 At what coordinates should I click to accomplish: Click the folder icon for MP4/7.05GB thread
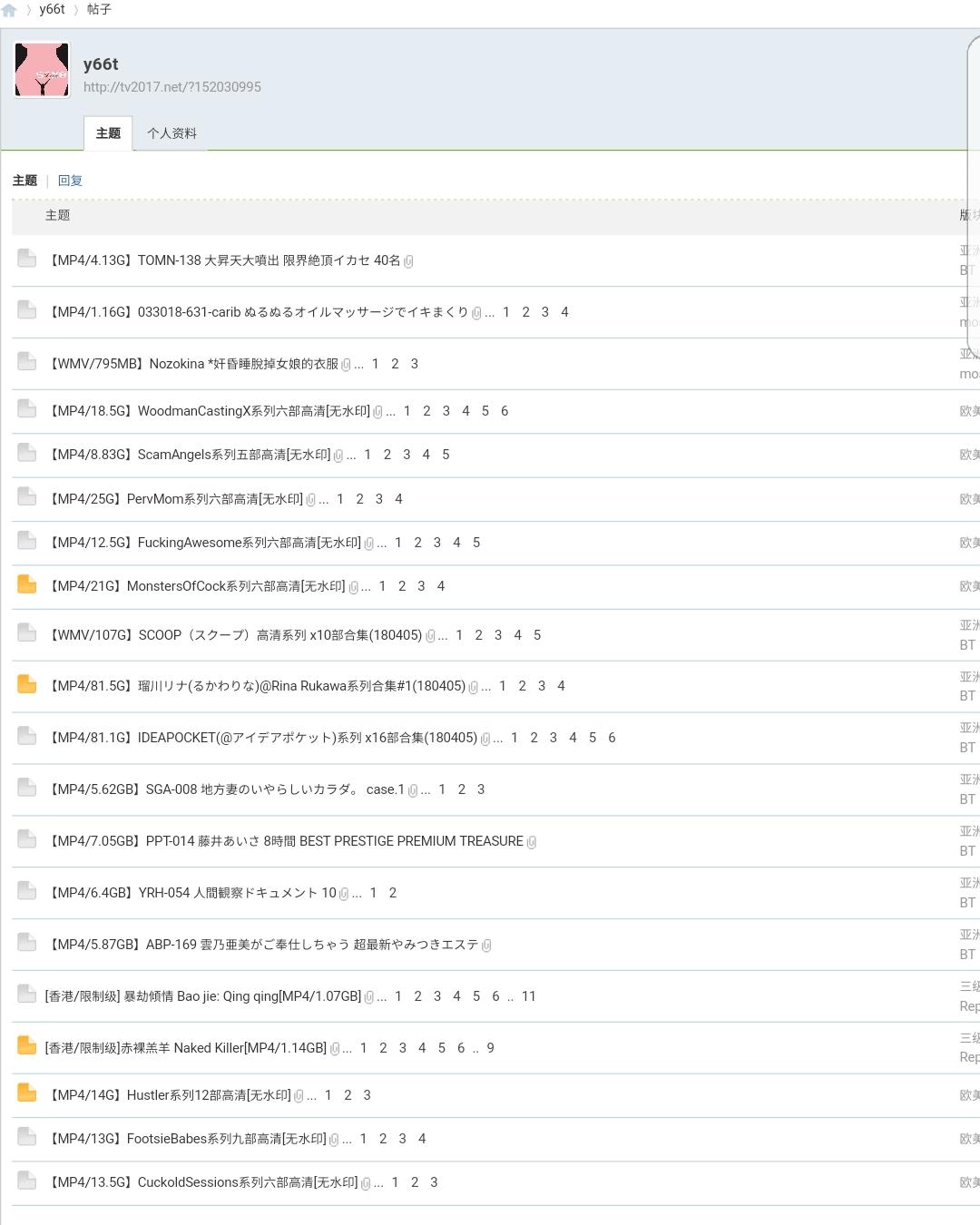(x=27, y=838)
